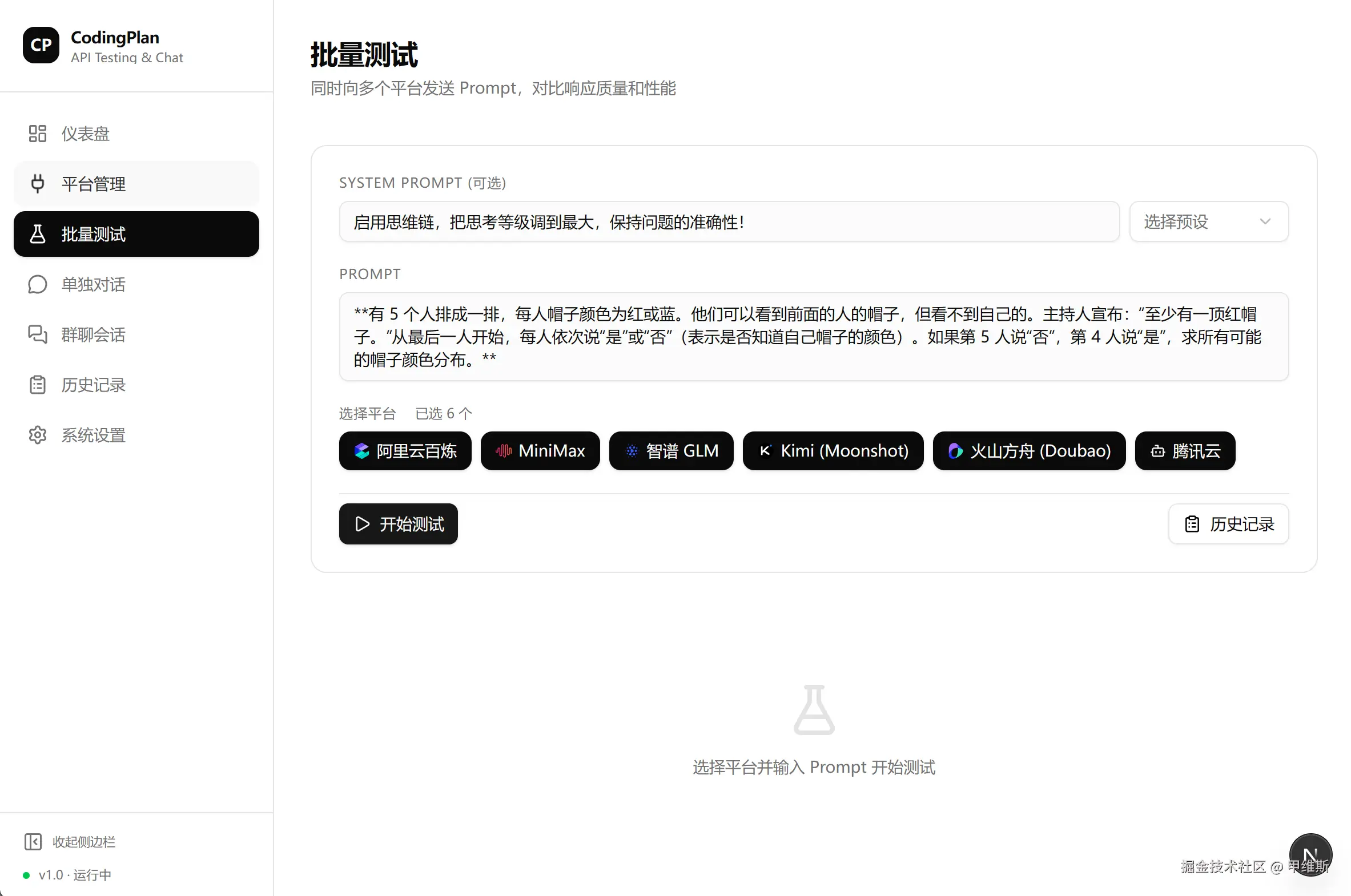Click the 批量测试 flask icon in sidebar
The height and width of the screenshot is (896, 1351).
tap(37, 235)
